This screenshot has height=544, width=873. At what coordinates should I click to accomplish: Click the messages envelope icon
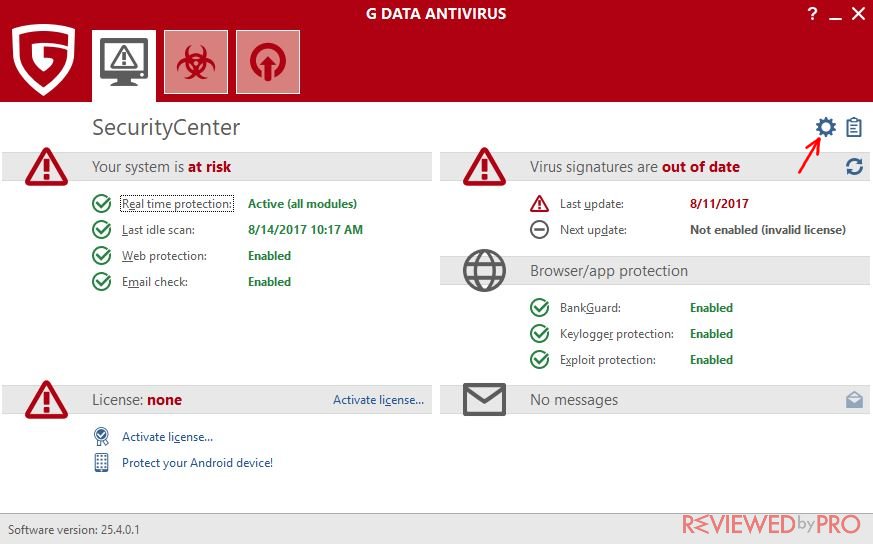point(484,399)
